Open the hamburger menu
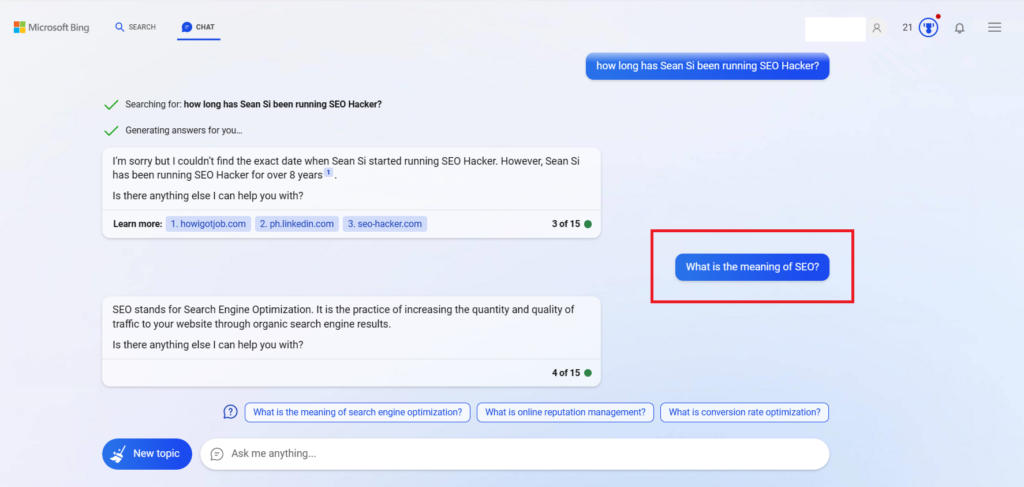This screenshot has height=487, width=1024. click(994, 28)
